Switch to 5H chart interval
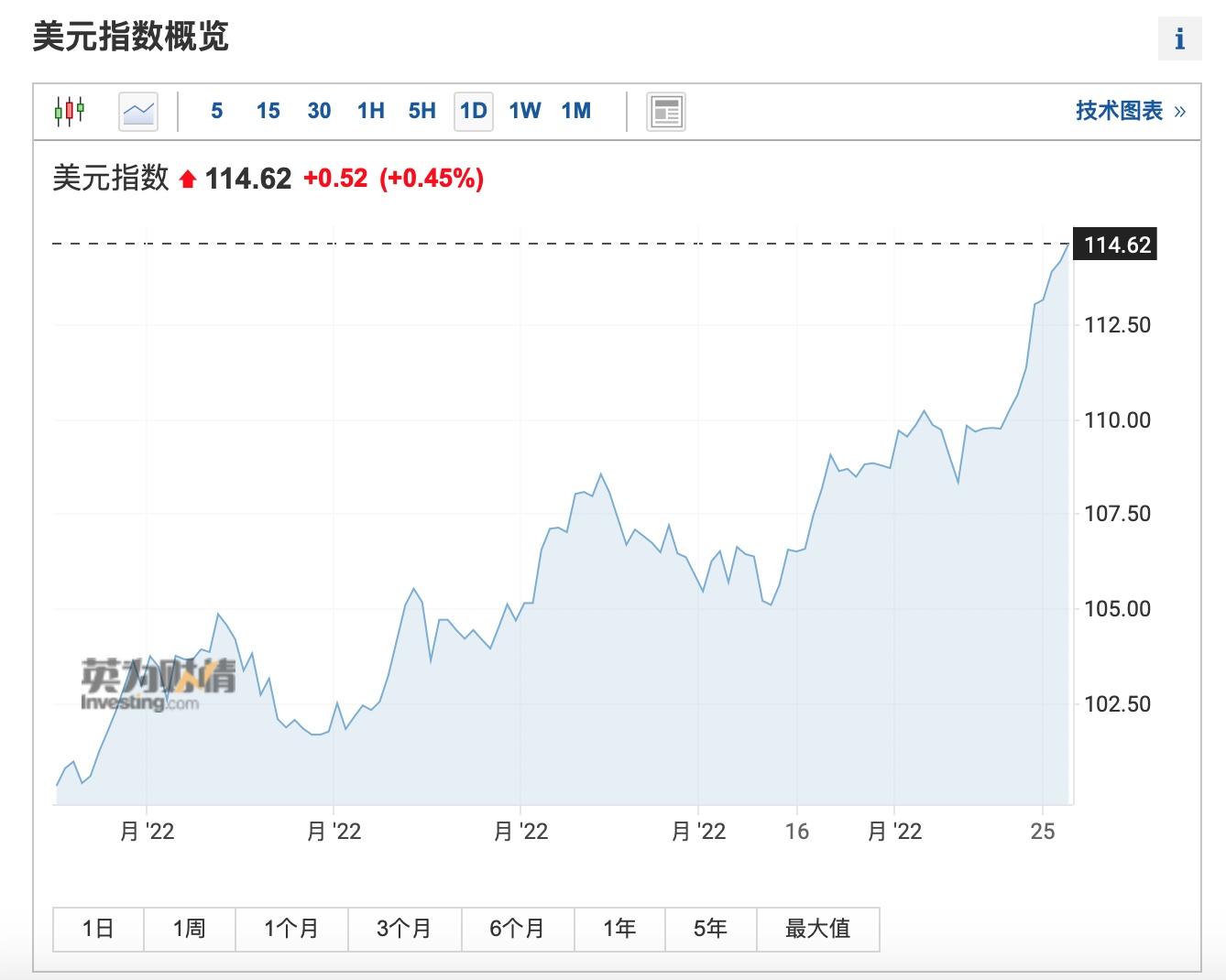 coord(421,111)
